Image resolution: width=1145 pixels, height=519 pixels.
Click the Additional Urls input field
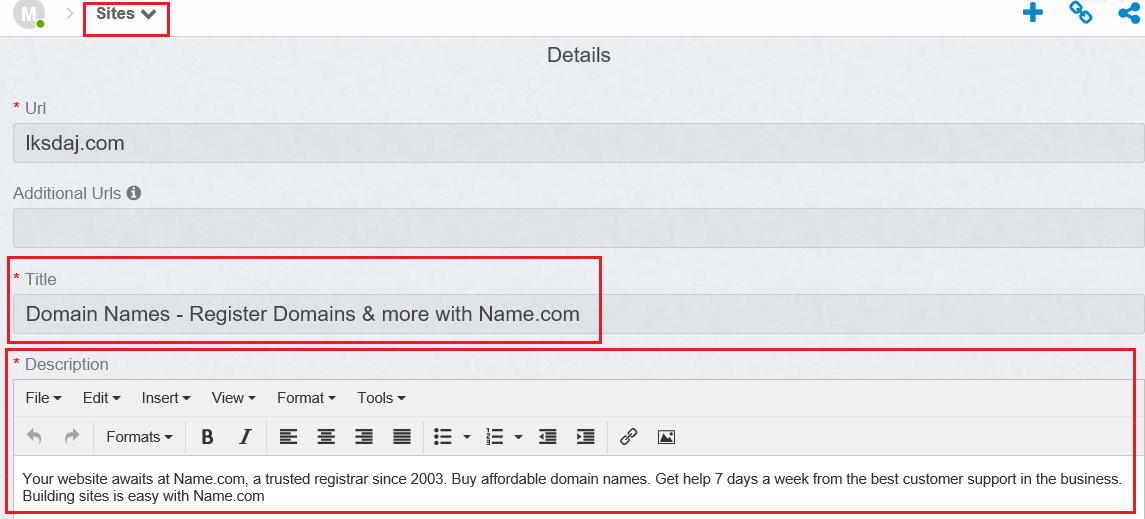click(578, 228)
